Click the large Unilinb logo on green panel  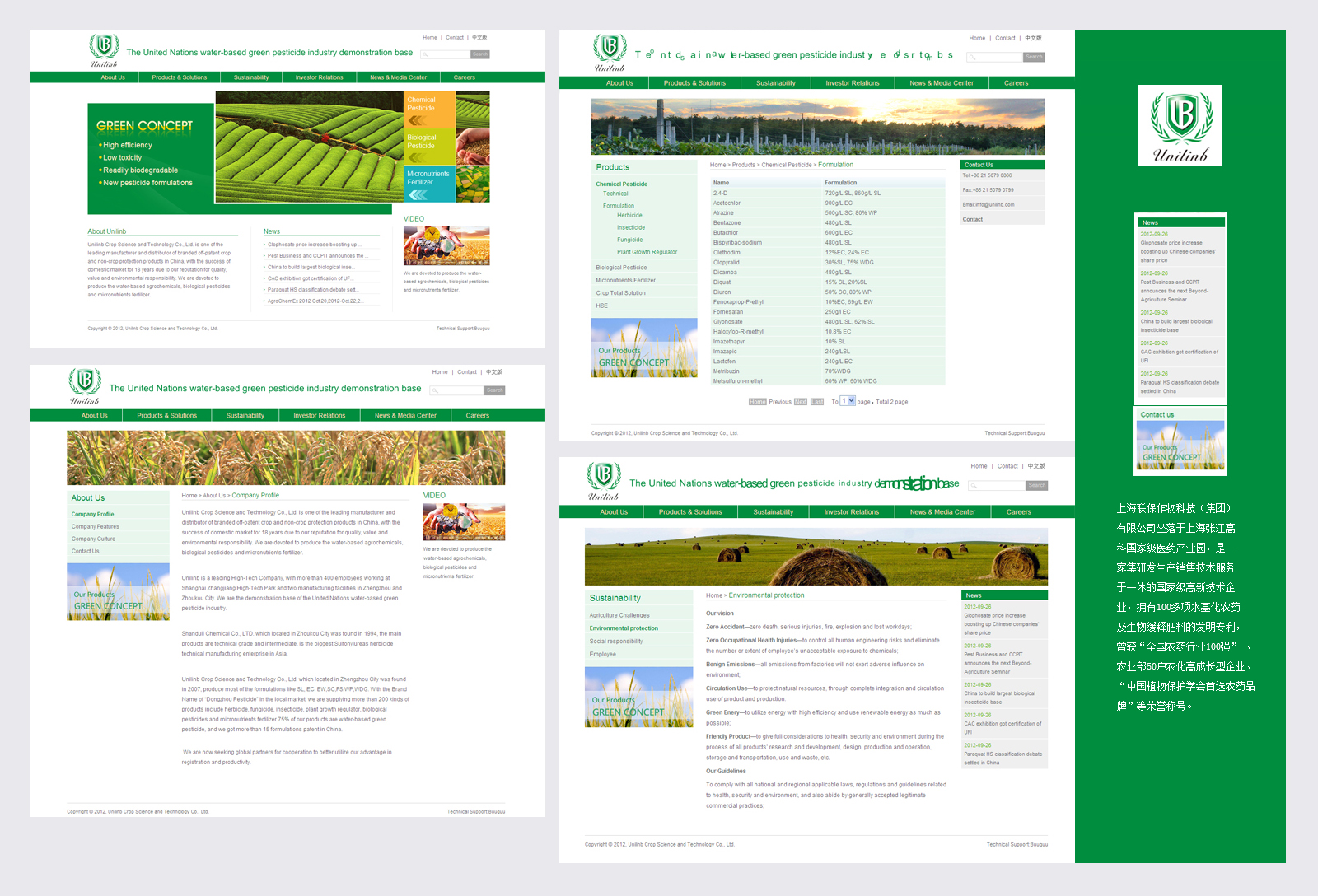coord(1180,125)
